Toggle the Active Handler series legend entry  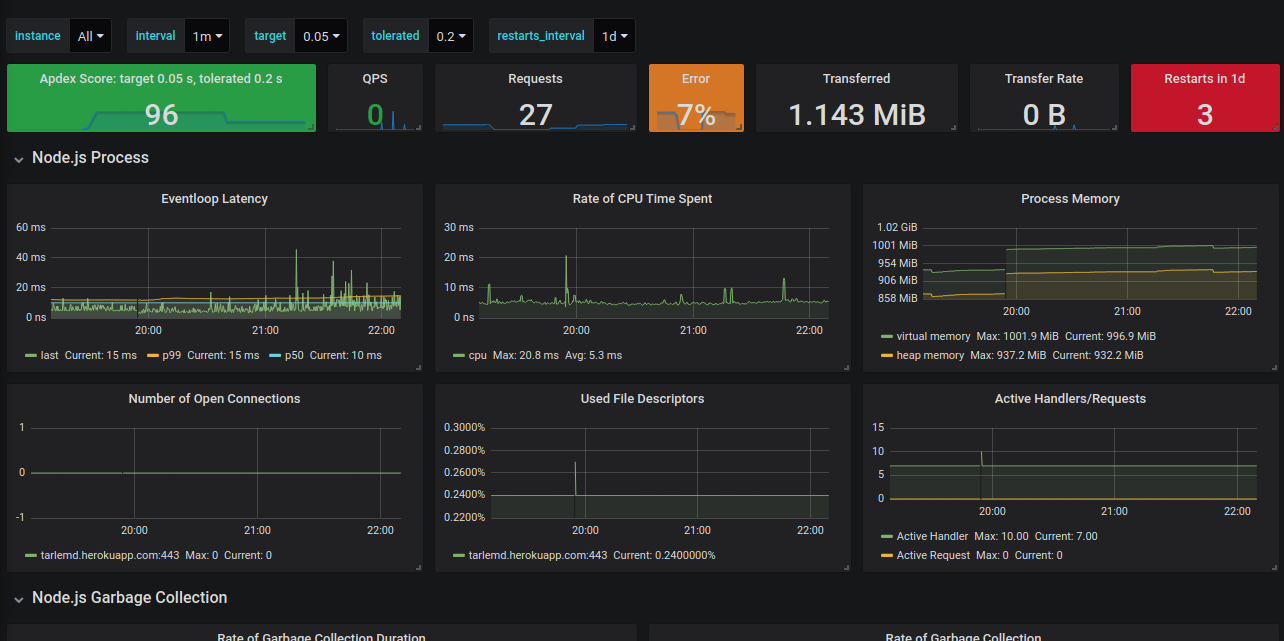point(932,536)
